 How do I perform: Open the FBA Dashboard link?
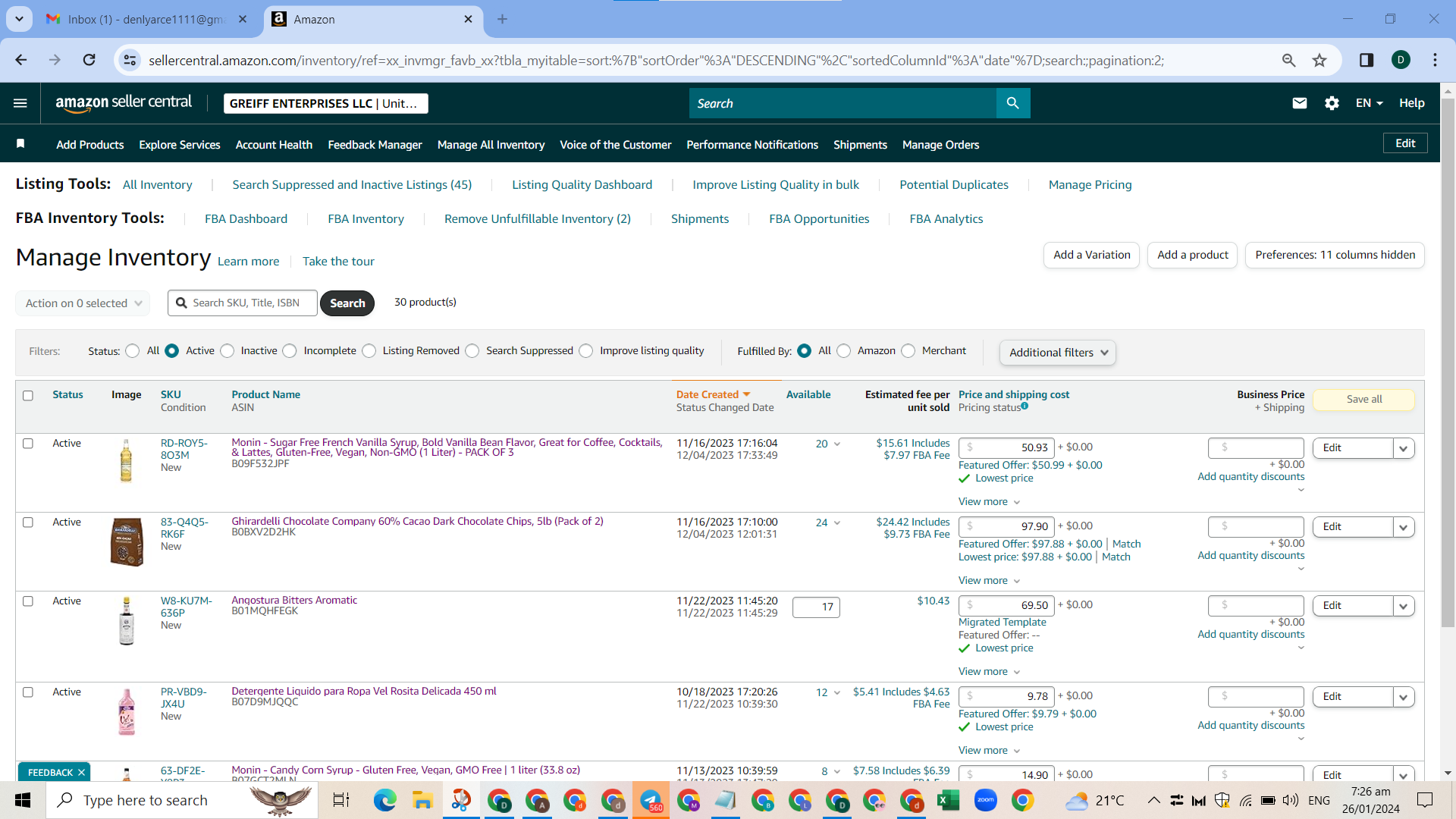click(246, 219)
